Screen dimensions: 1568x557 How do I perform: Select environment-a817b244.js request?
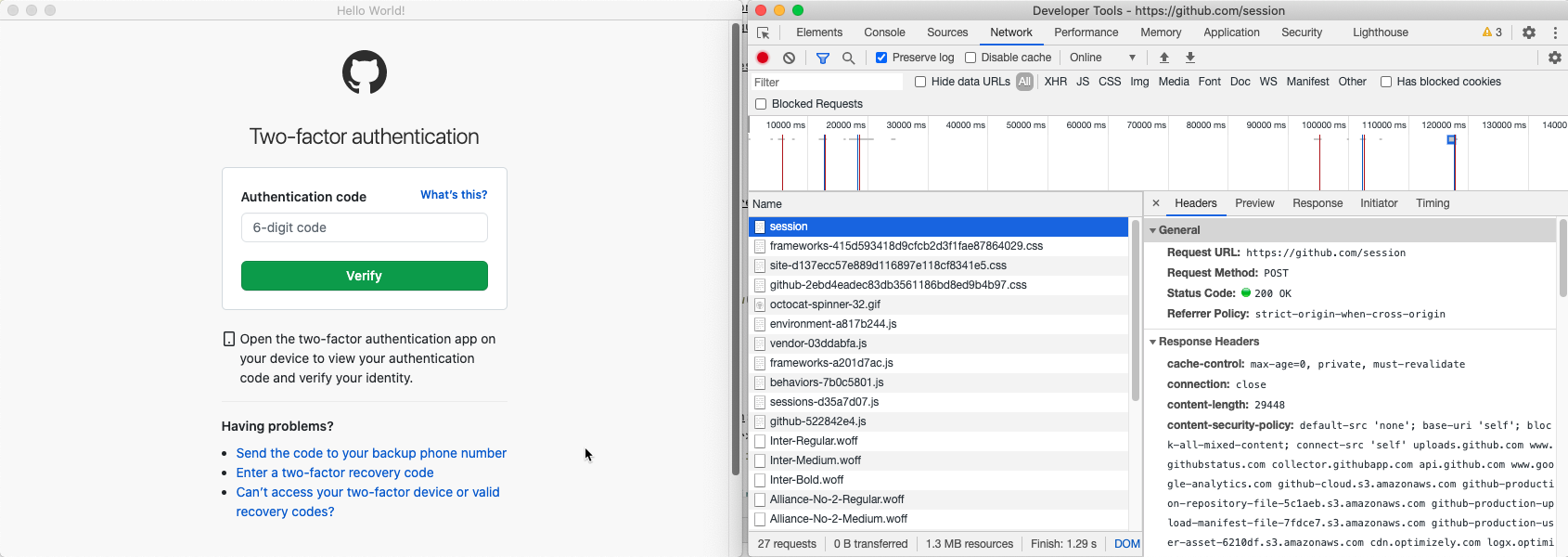(938, 324)
